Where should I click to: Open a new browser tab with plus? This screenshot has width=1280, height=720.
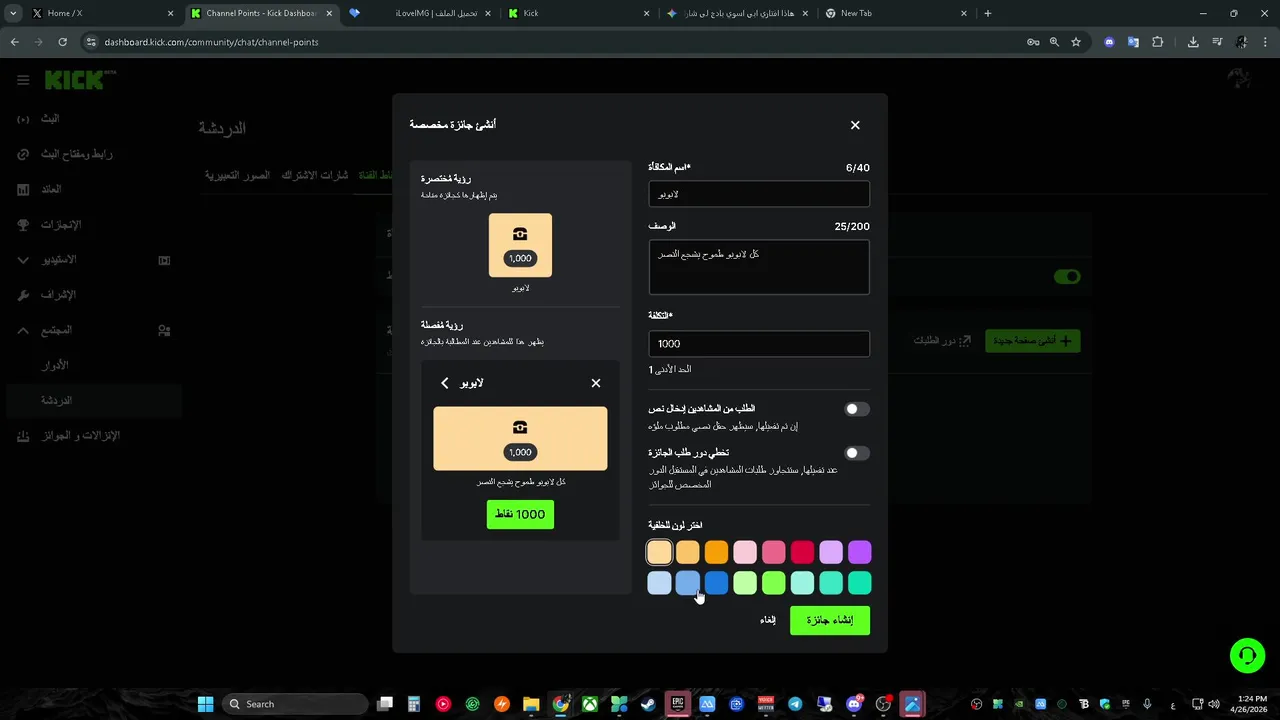(x=988, y=13)
